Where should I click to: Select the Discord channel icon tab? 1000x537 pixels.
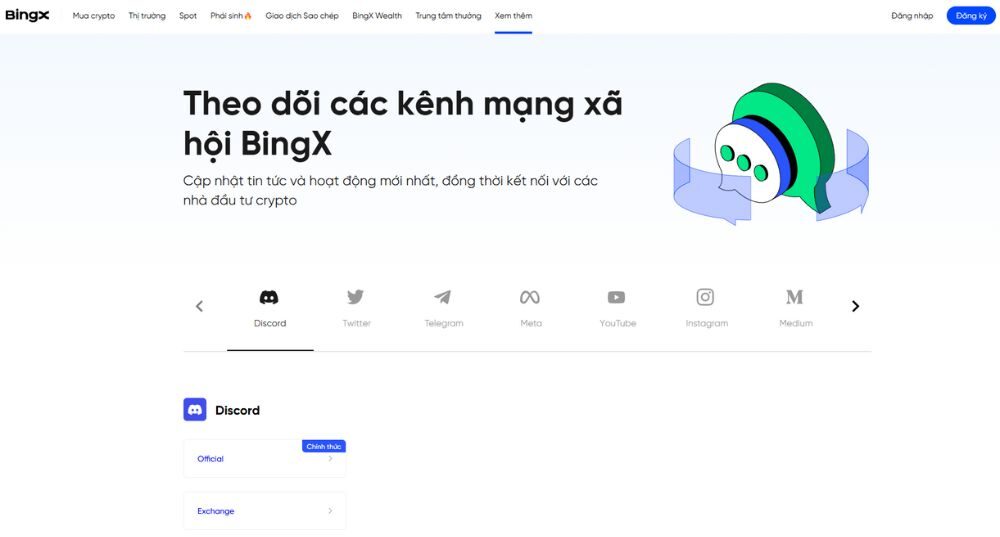tap(268, 297)
